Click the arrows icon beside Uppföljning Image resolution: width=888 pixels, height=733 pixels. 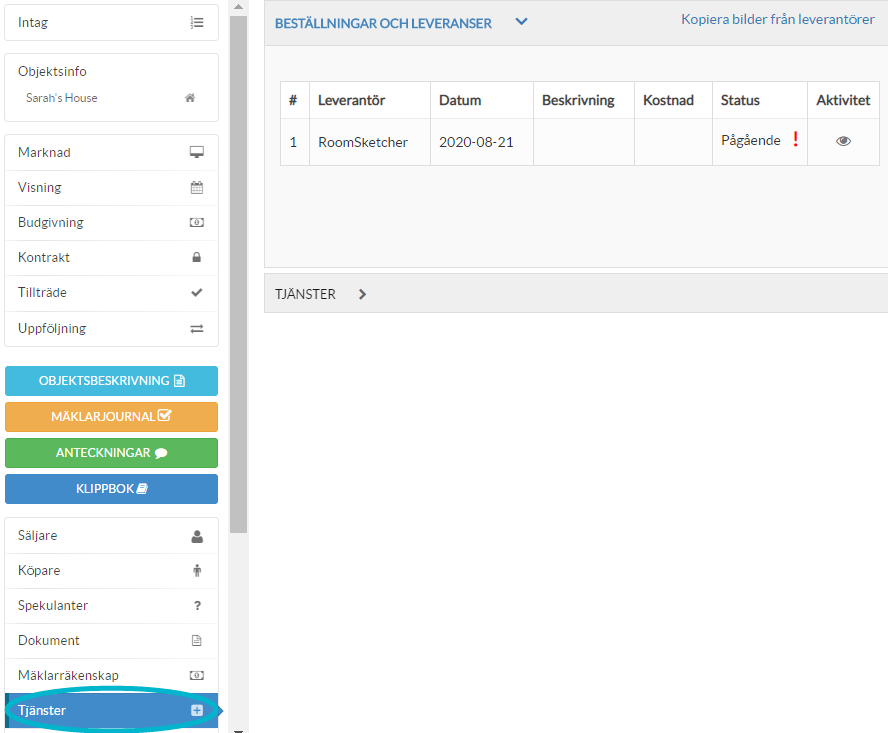196,328
